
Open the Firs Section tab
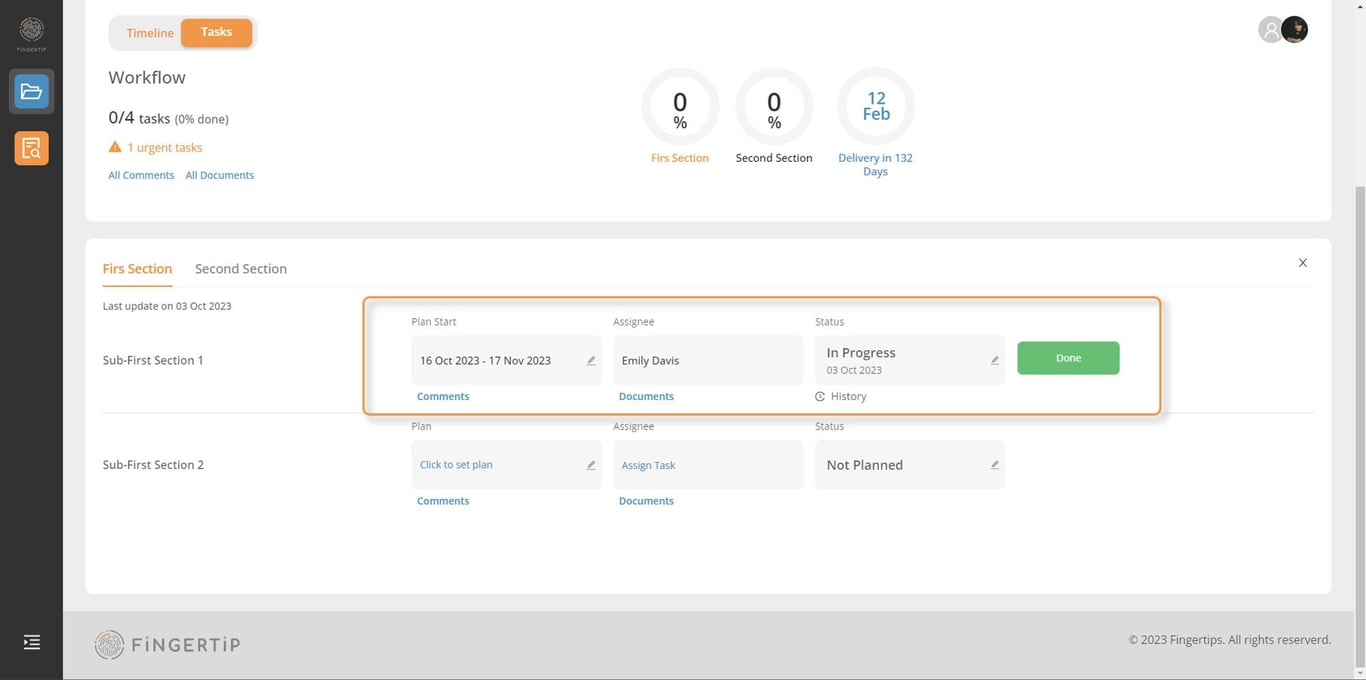[x=137, y=269]
